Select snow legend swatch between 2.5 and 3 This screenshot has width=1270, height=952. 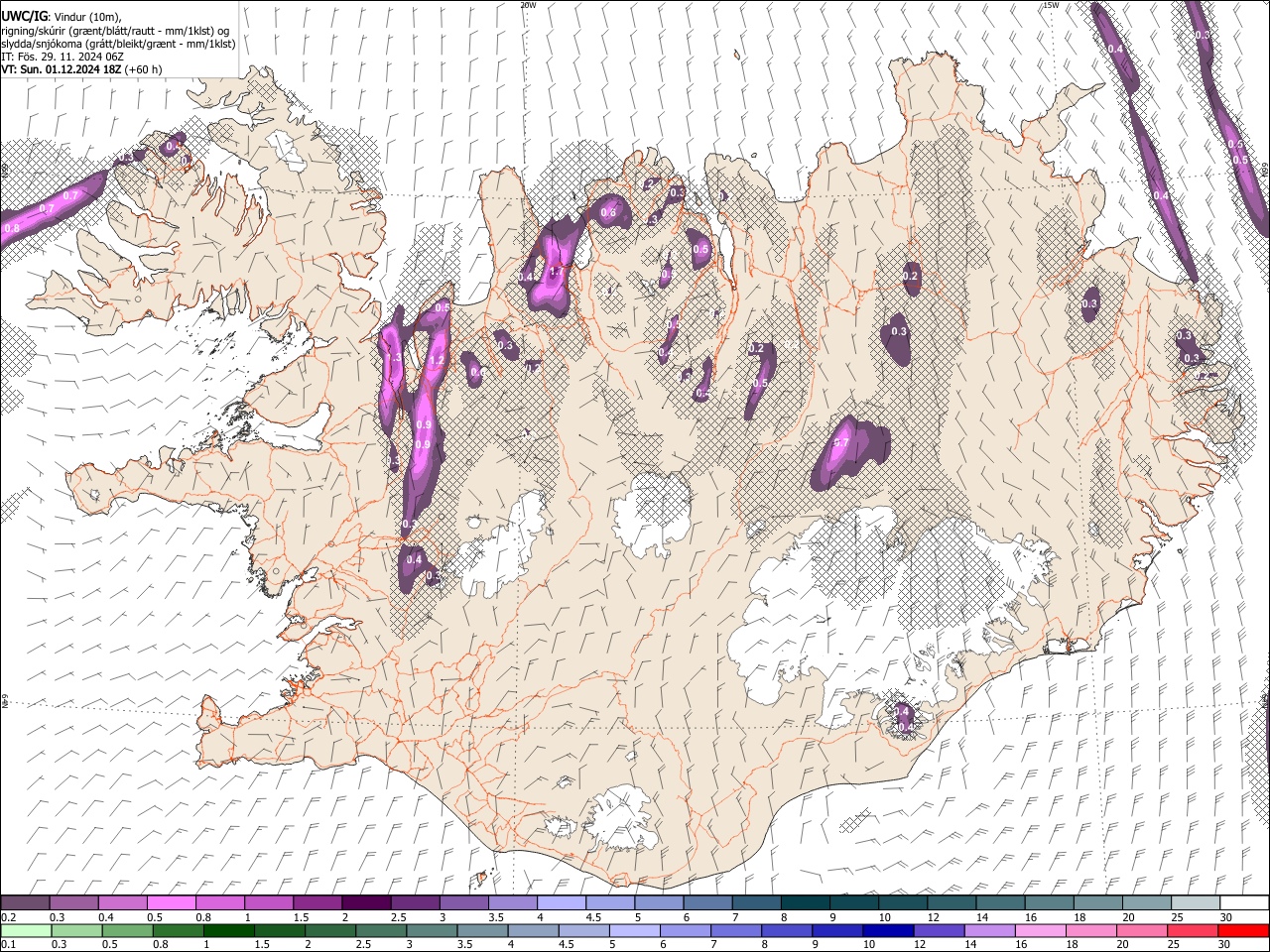click(415, 902)
